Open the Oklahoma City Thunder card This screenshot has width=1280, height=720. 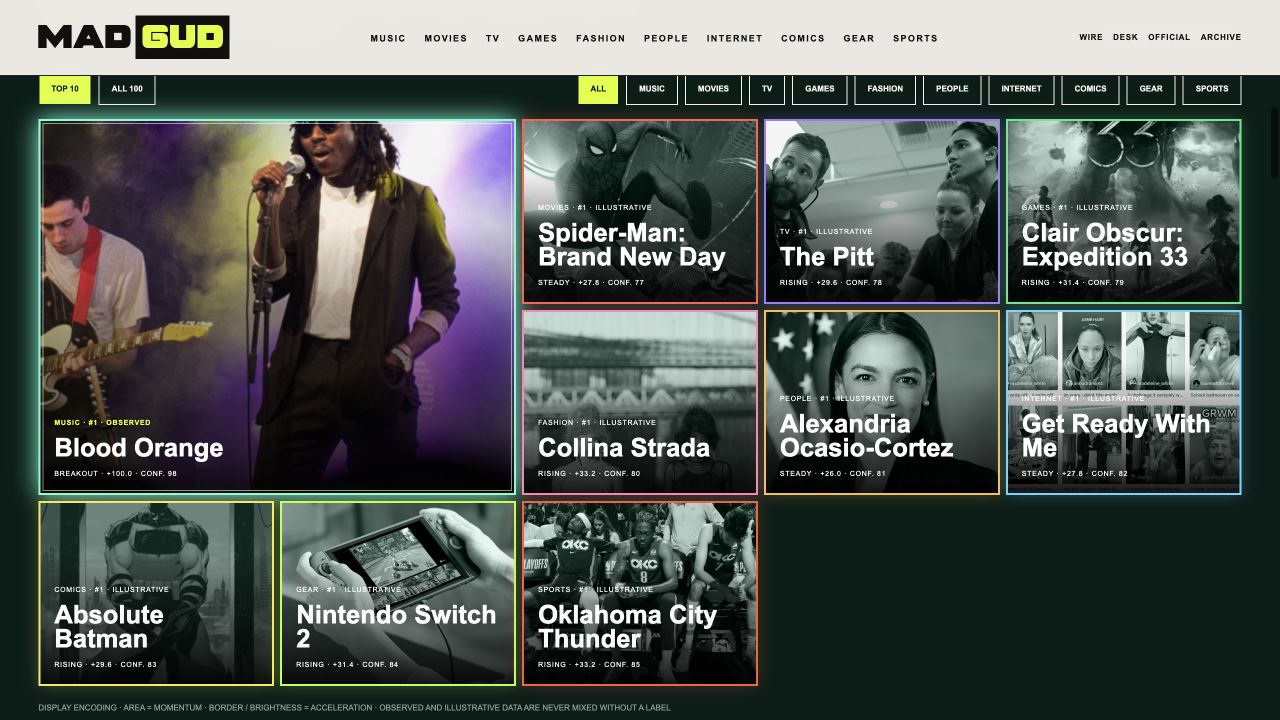click(x=640, y=593)
